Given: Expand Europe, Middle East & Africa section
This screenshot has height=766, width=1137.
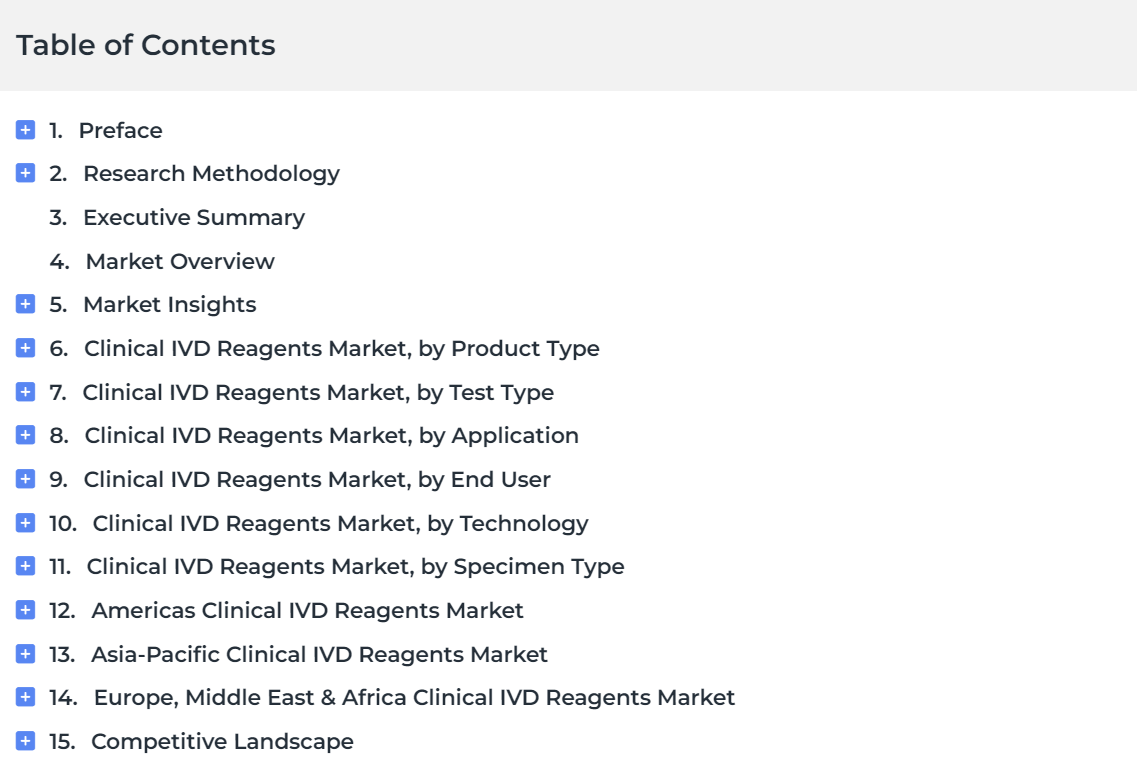Looking at the screenshot, I should coord(25,697).
